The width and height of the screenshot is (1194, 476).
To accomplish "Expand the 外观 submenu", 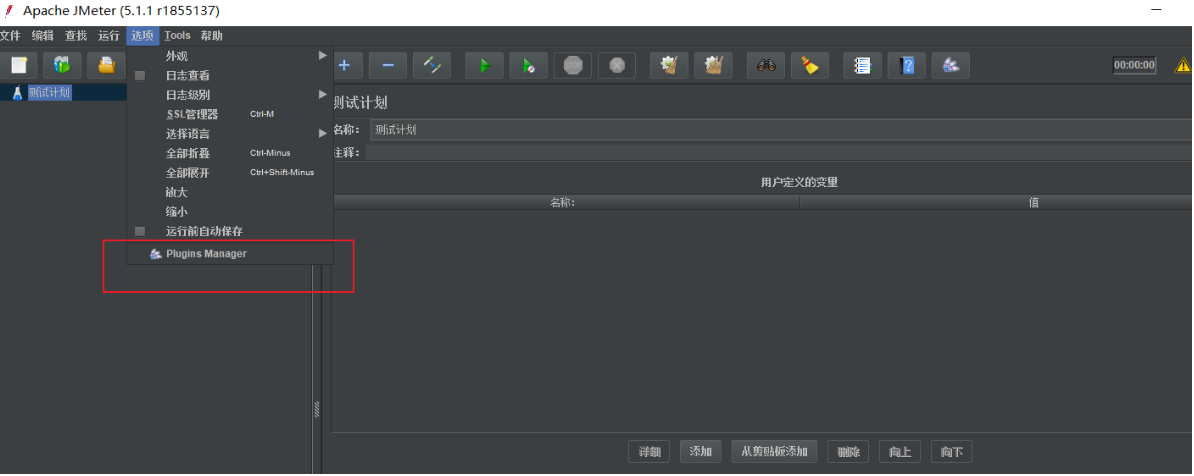I will point(230,56).
